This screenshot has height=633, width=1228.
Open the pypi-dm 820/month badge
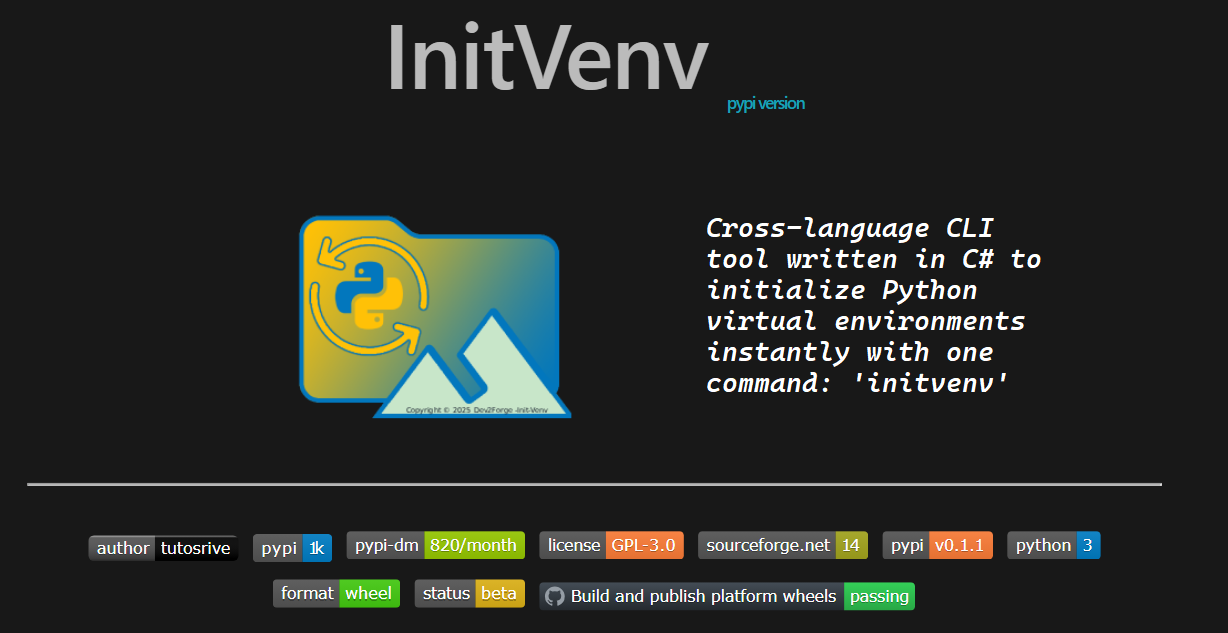click(435, 545)
